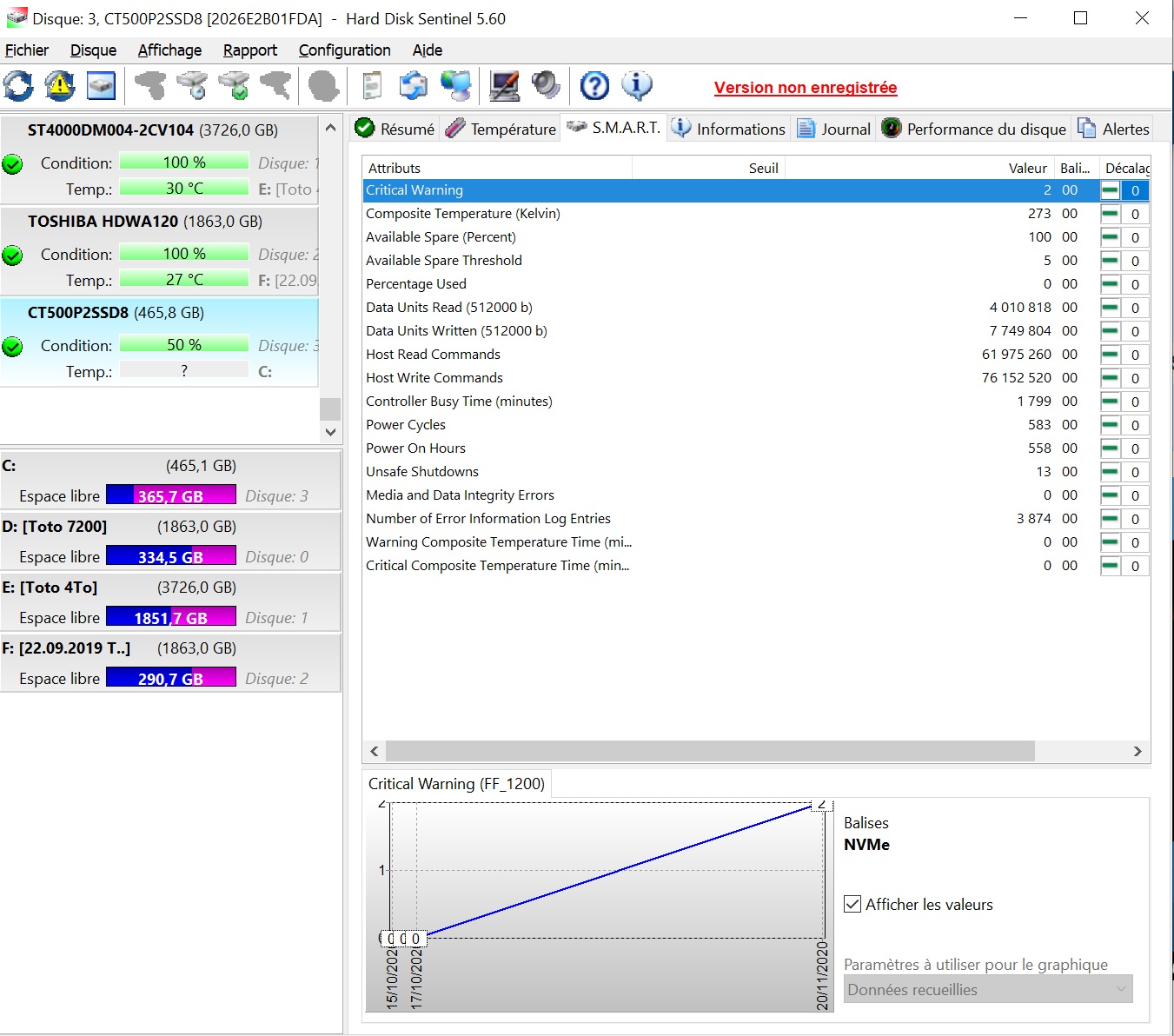The height and width of the screenshot is (1036, 1174).
Task: Click the send report envelope icon
Action: pyautogui.click(x=414, y=86)
